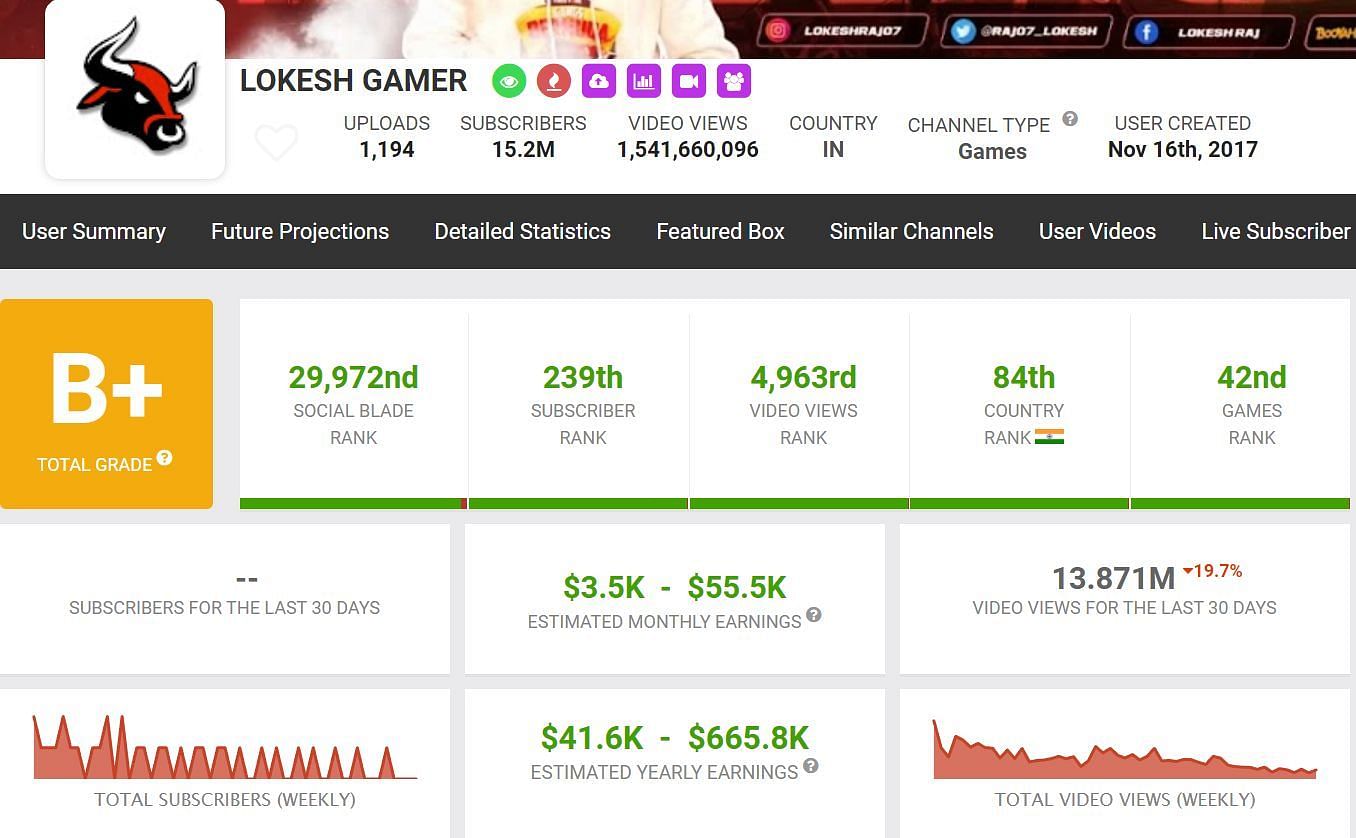Screen dimensions: 1356x838
Task: Open the Detailed Statistics tab
Action: tap(522, 231)
